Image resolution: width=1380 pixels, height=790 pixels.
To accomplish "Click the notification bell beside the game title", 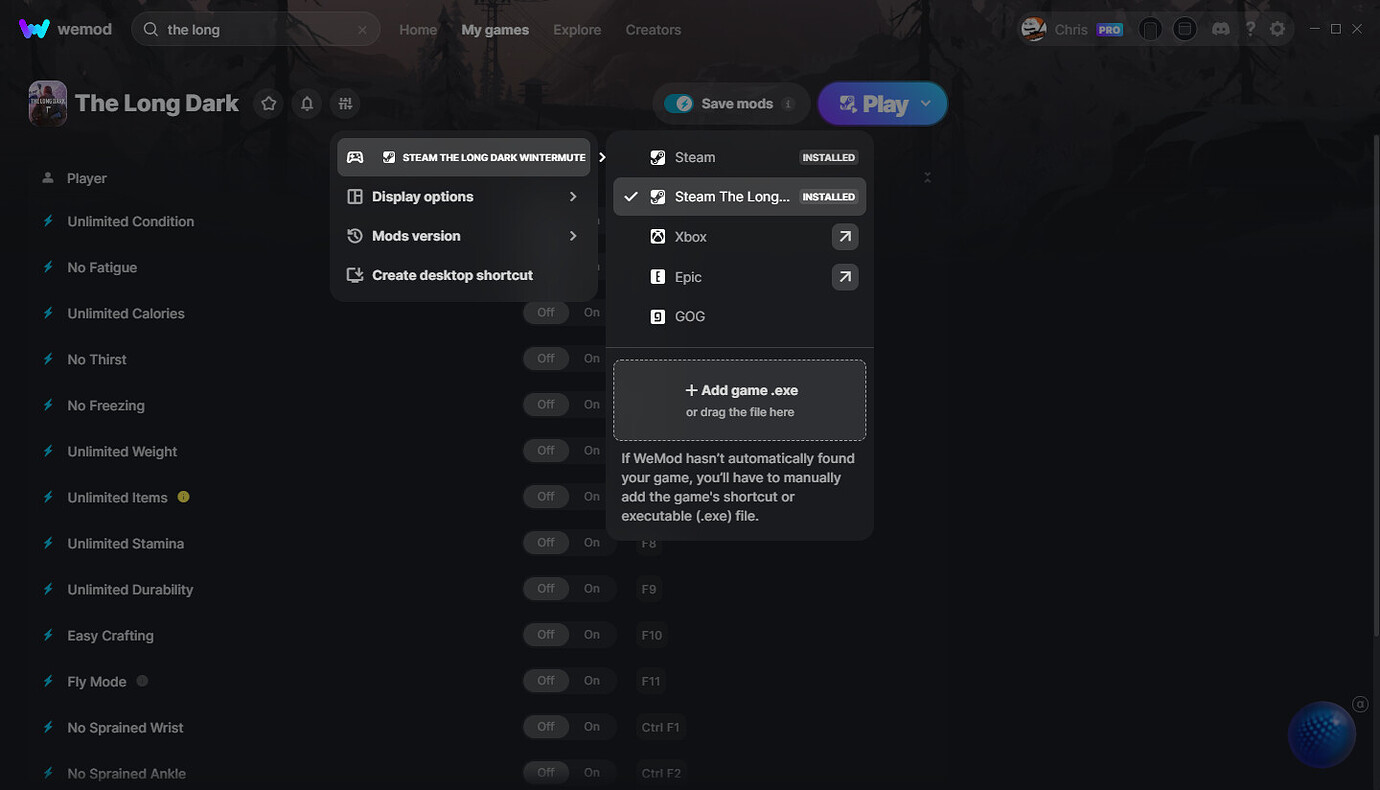I will 307,103.
